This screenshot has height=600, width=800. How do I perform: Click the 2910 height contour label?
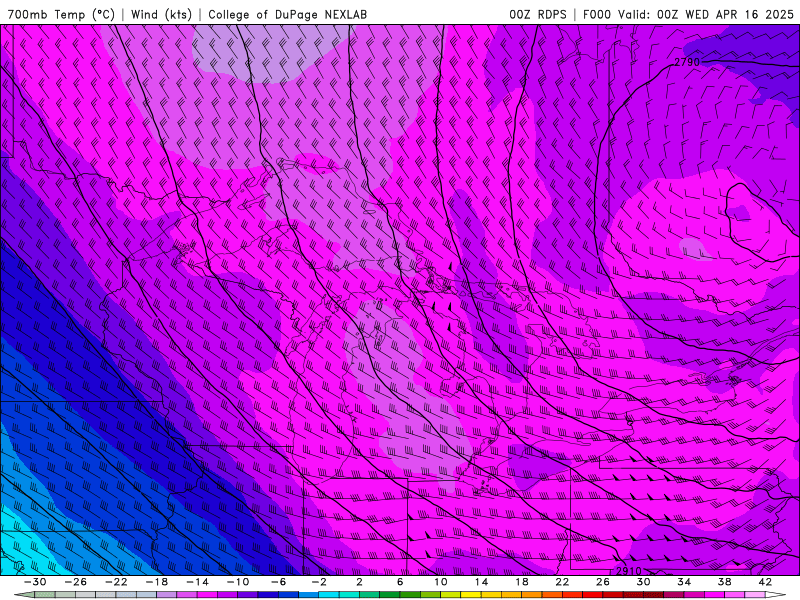(x=629, y=571)
